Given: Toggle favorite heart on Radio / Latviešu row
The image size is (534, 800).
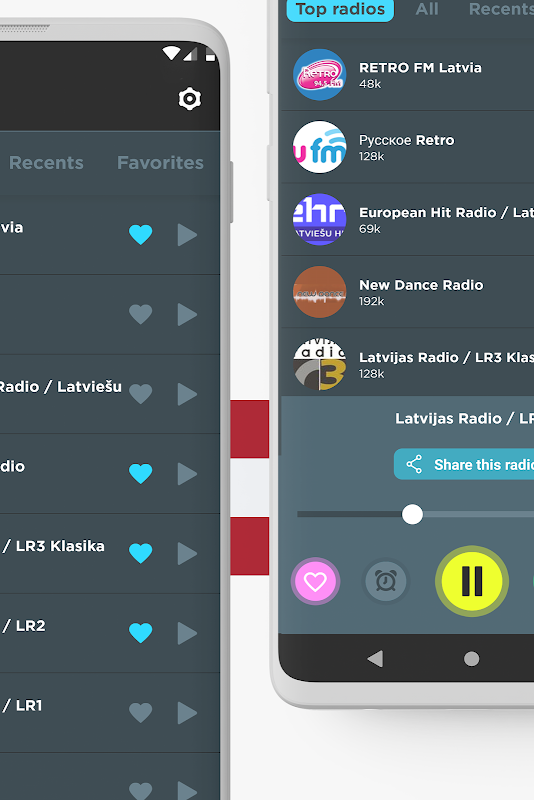Looking at the screenshot, I should tap(141, 394).
